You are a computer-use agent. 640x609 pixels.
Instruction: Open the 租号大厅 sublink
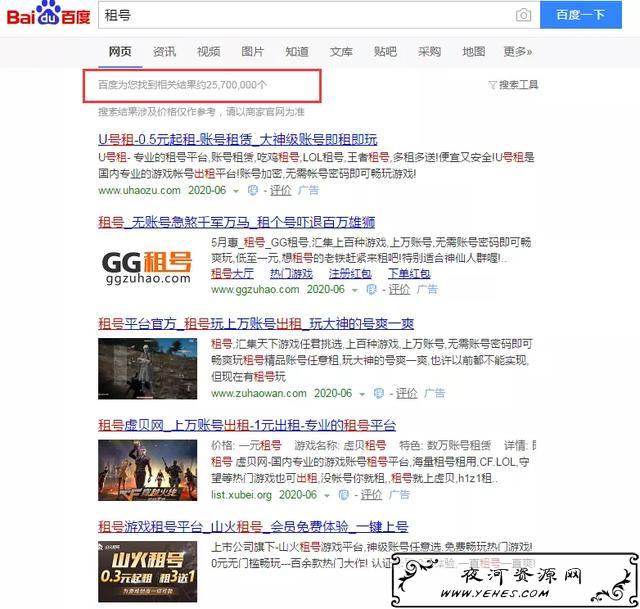(232, 273)
